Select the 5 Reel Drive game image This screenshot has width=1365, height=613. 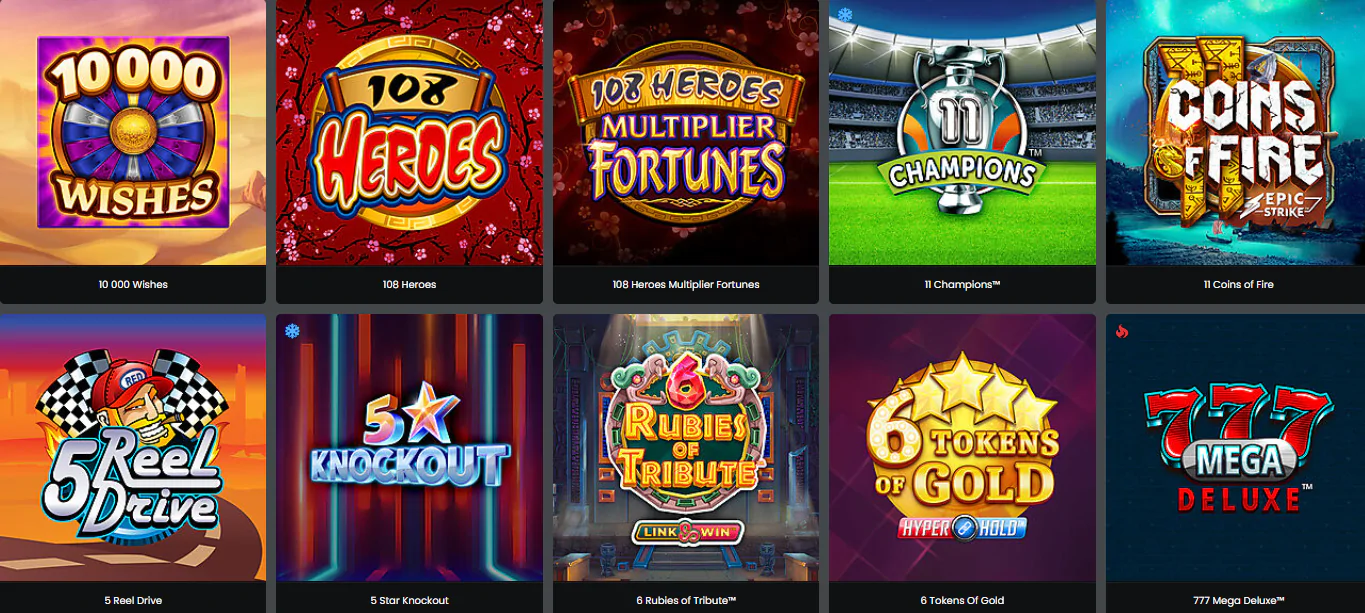point(133,448)
